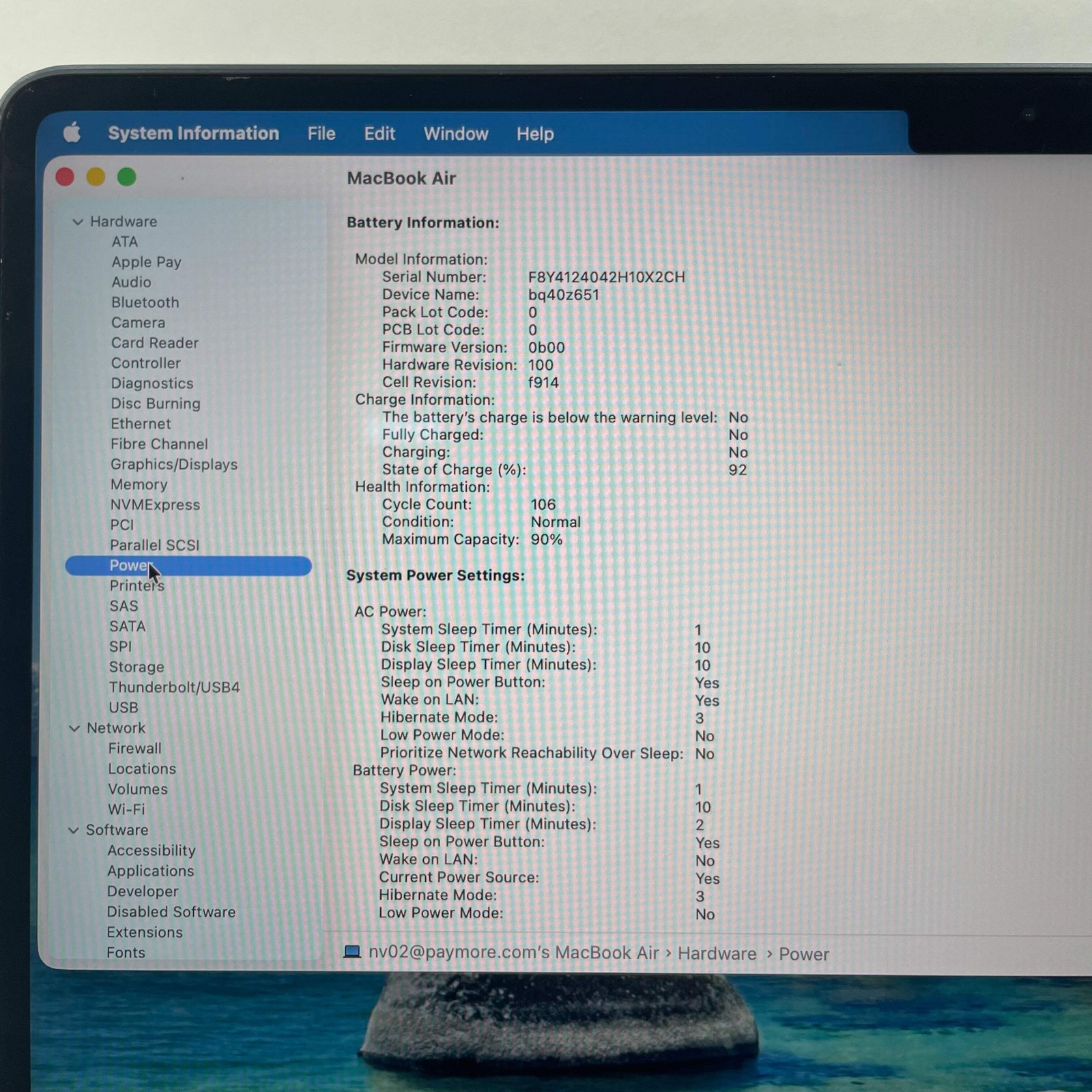Open the Window menu
1092x1092 pixels.
pyautogui.click(x=456, y=134)
